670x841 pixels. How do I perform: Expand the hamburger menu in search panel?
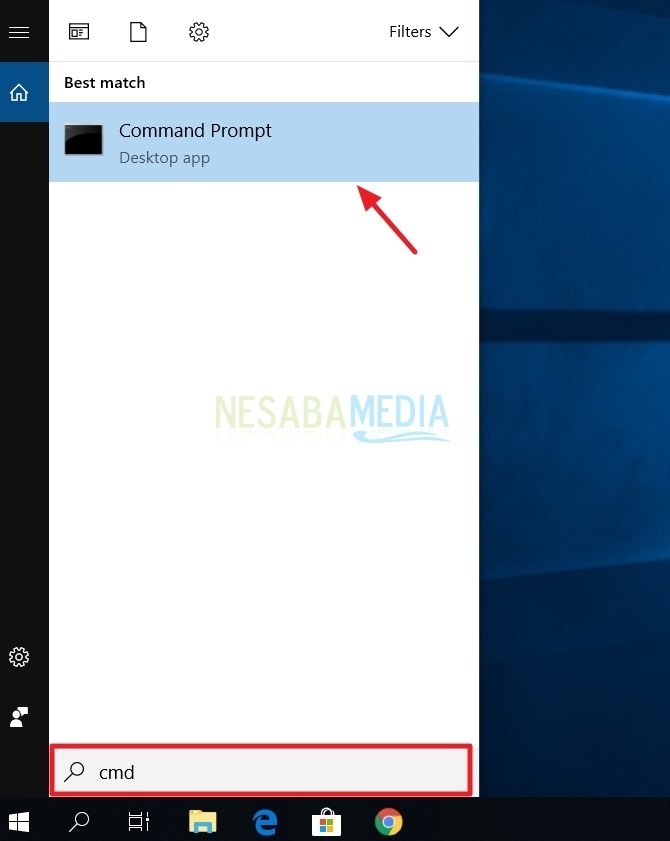(x=18, y=33)
